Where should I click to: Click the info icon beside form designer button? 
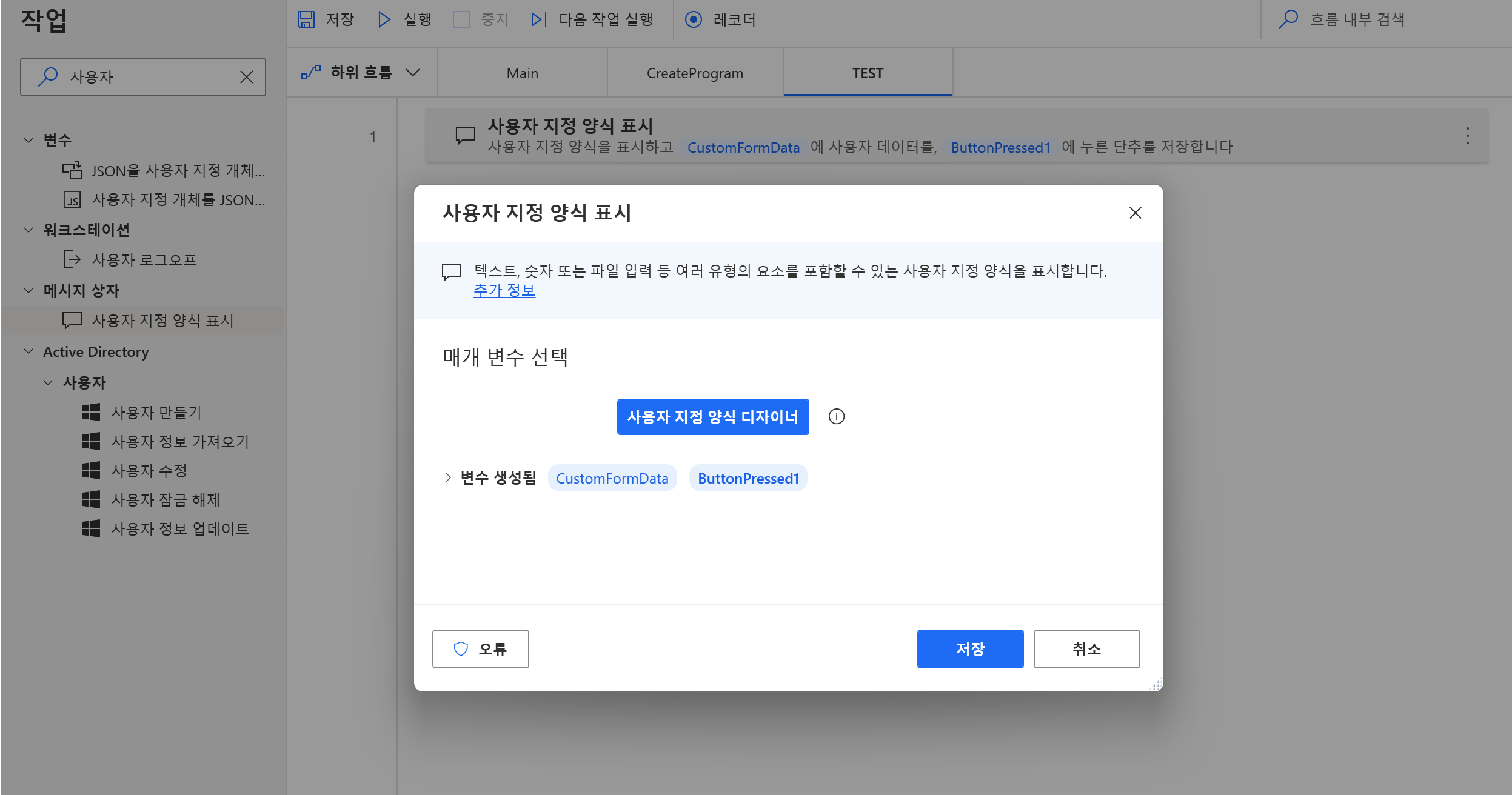click(837, 416)
